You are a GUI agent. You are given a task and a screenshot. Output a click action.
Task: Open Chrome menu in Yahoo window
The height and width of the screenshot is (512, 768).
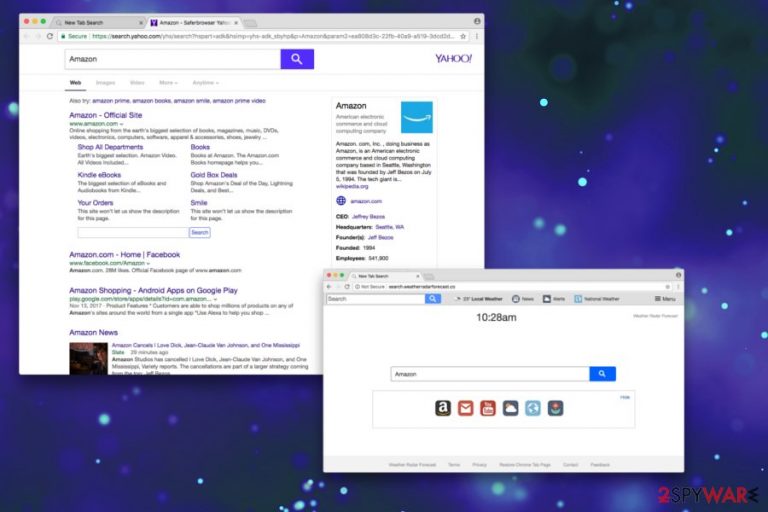click(x=477, y=36)
